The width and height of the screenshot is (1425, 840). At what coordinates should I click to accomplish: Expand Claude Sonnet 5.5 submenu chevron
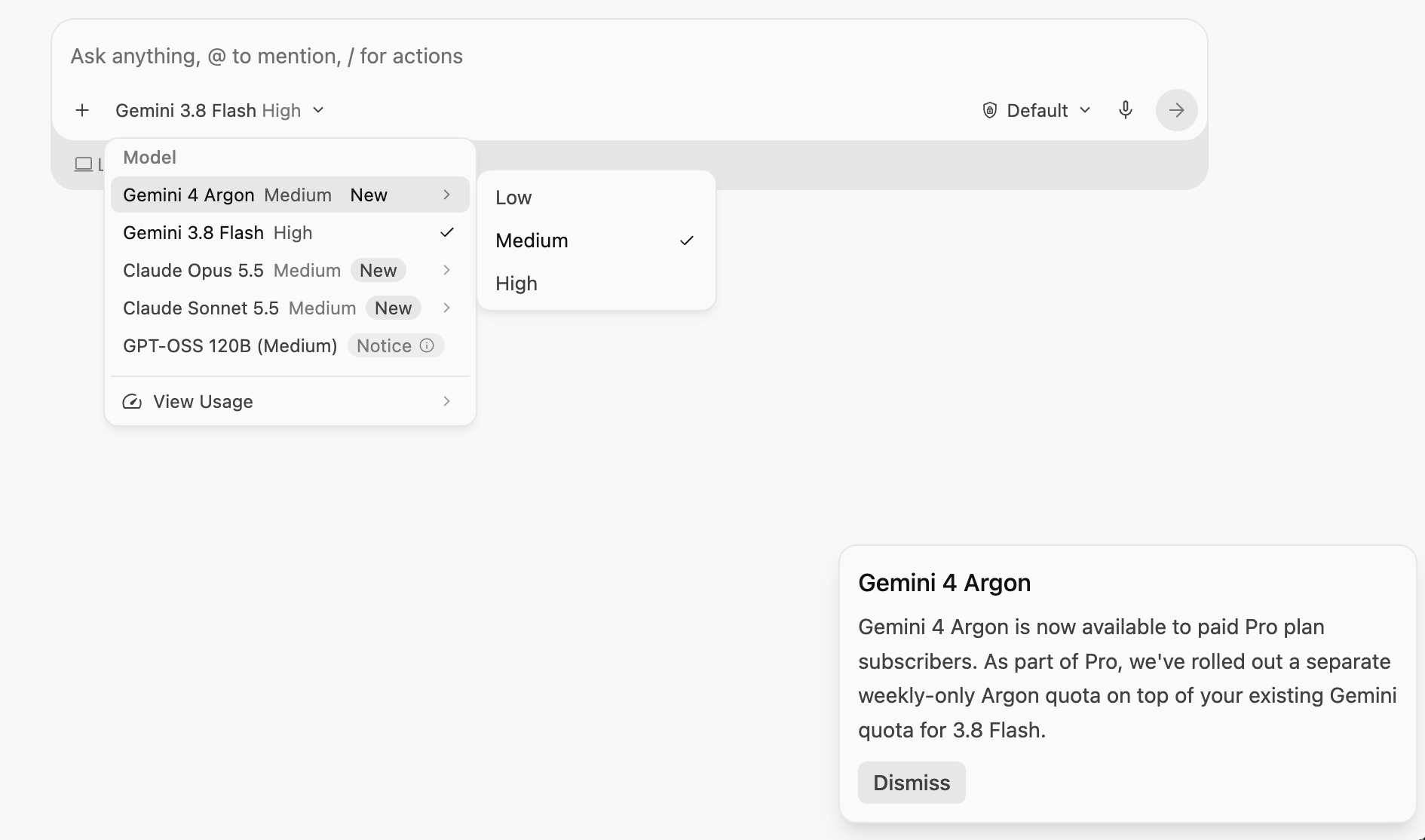(447, 308)
